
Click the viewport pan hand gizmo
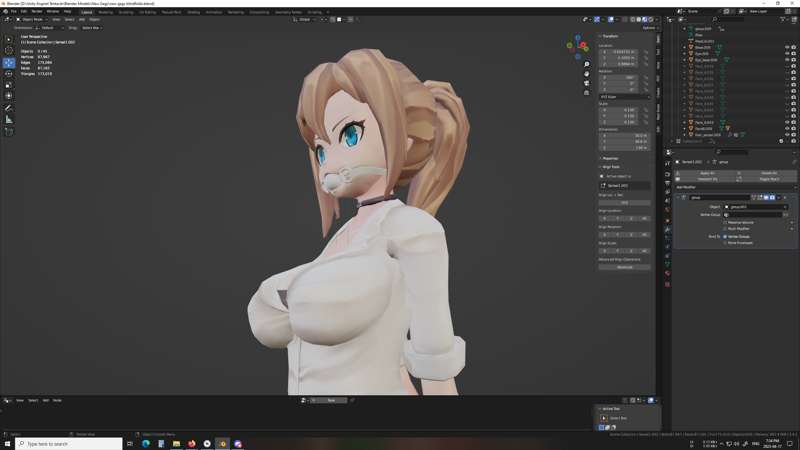coord(587,74)
